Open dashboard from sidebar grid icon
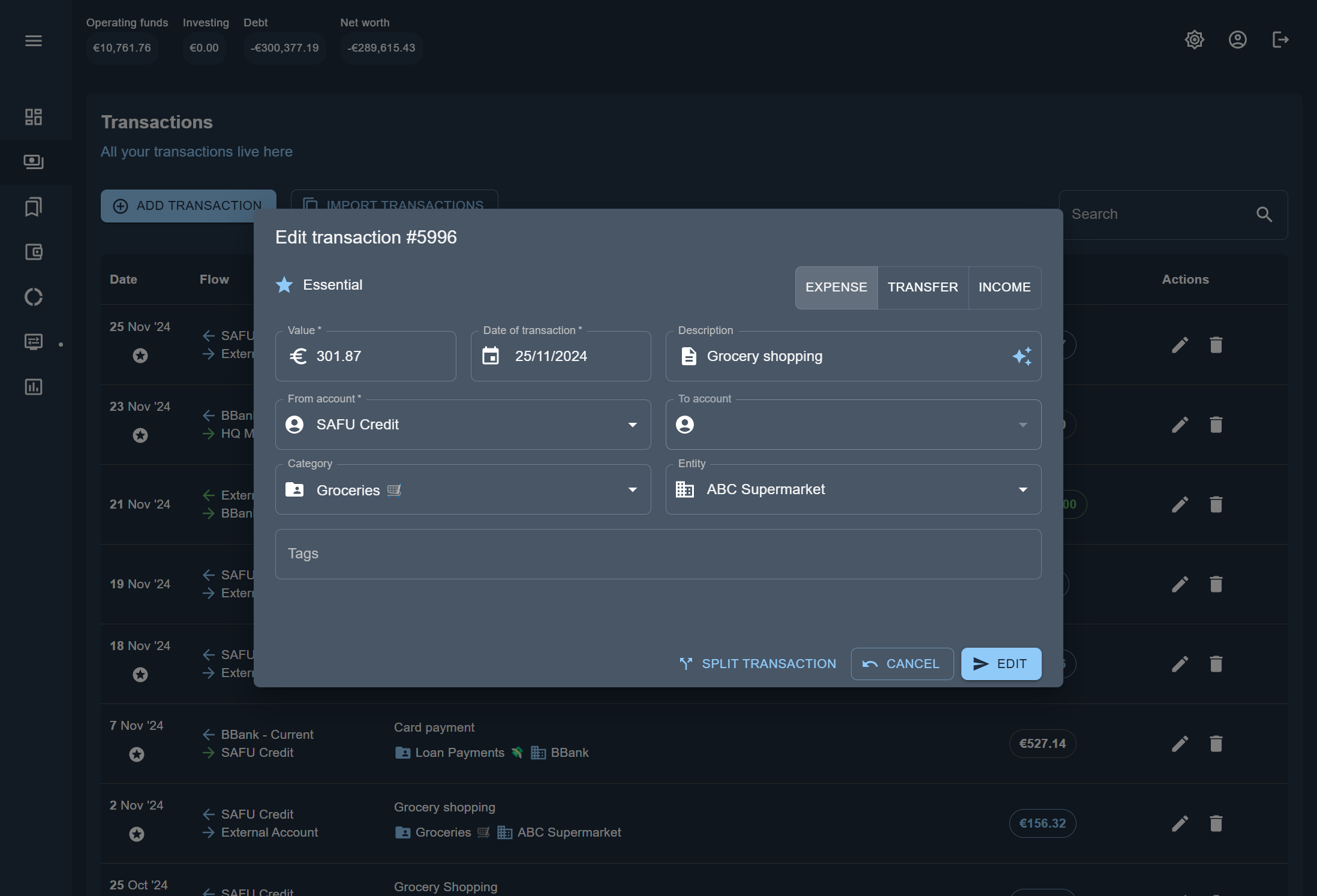Viewport: 1317px width, 896px height. (34, 117)
